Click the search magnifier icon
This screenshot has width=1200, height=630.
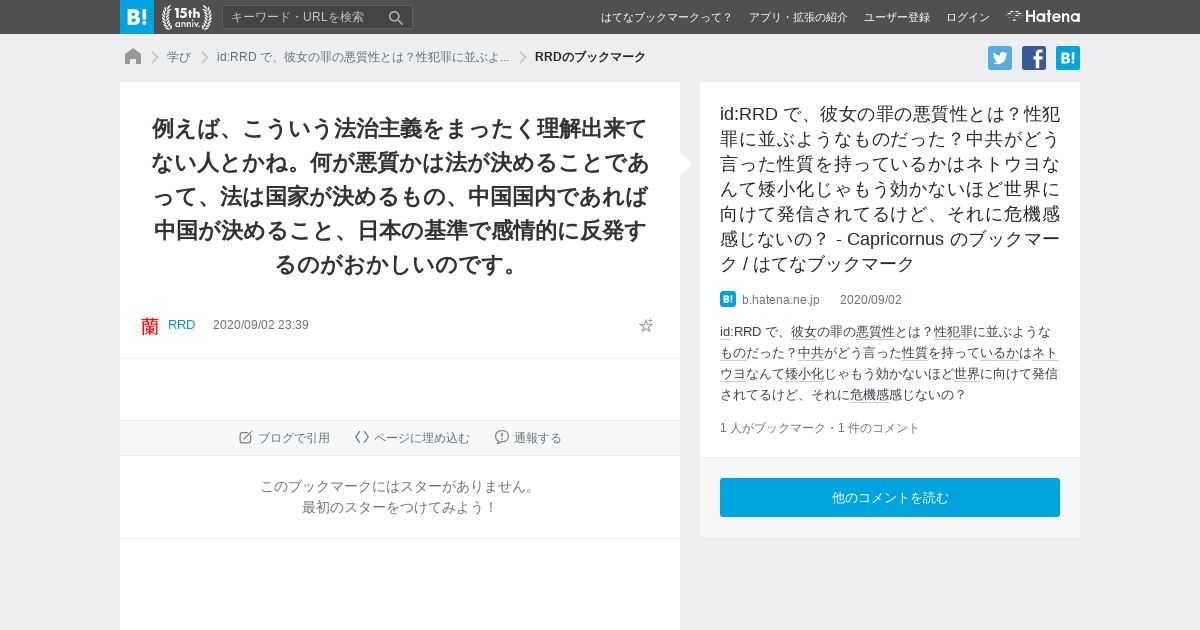[x=396, y=17]
